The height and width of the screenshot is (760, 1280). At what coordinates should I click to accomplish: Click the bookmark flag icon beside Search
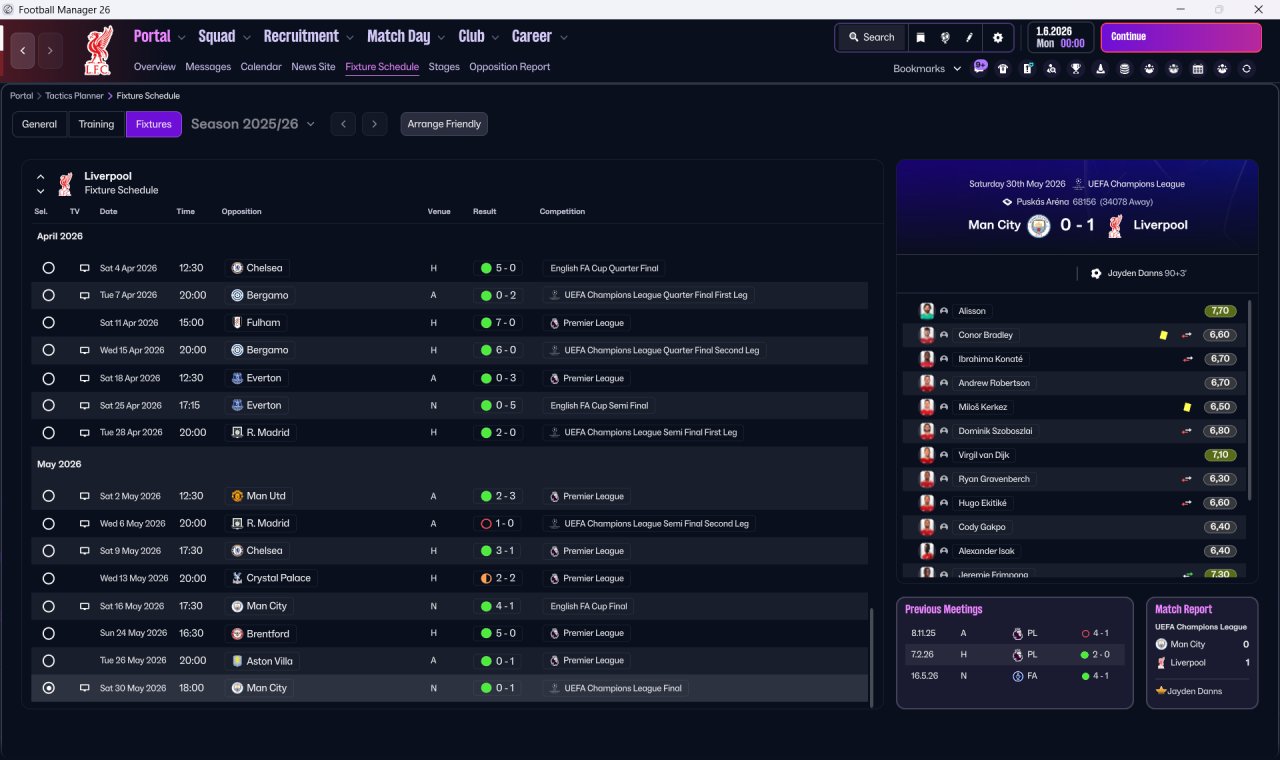[x=920, y=37]
